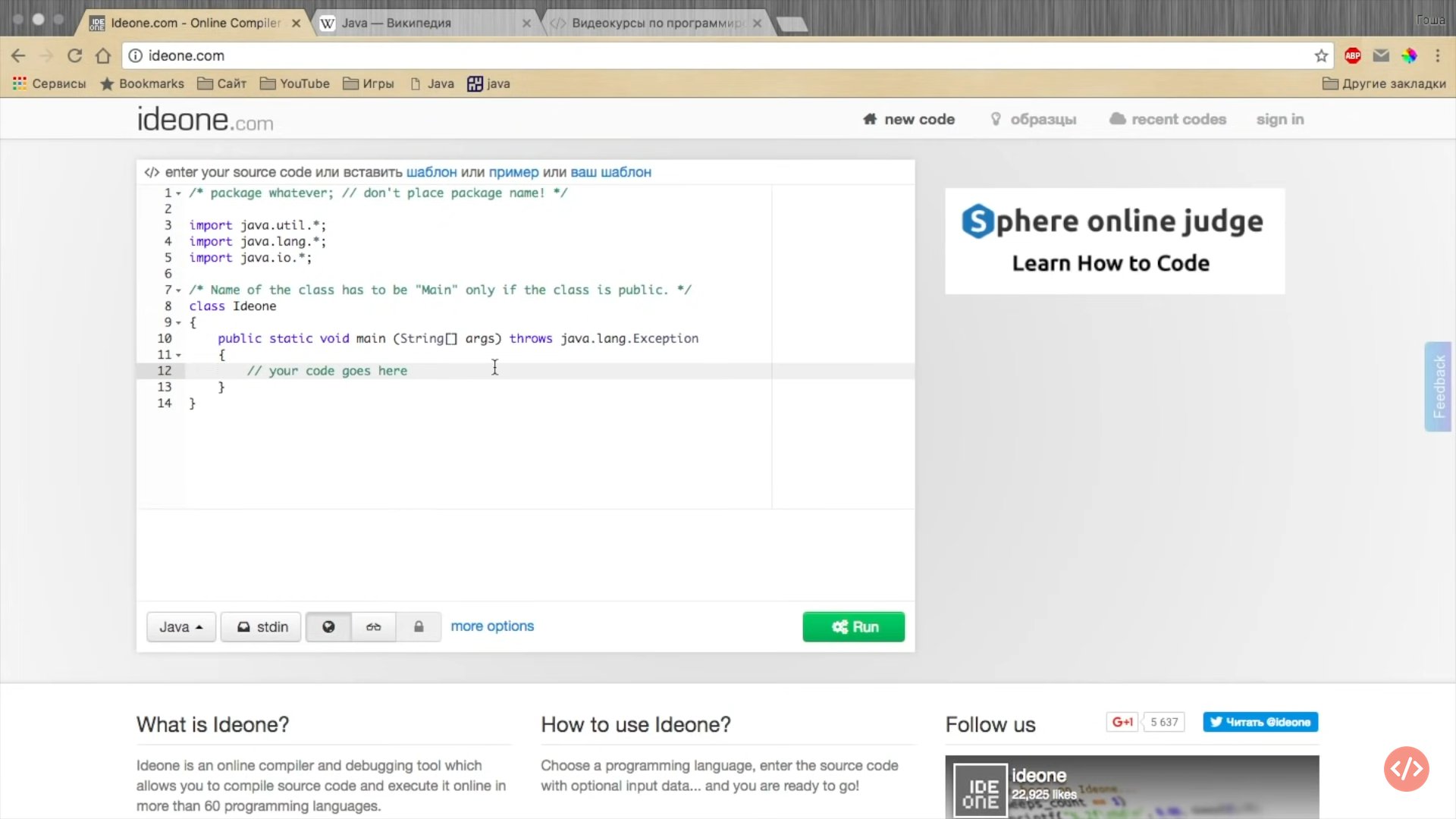
Task: Bookmark page with star icon
Action: [1321, 56]
